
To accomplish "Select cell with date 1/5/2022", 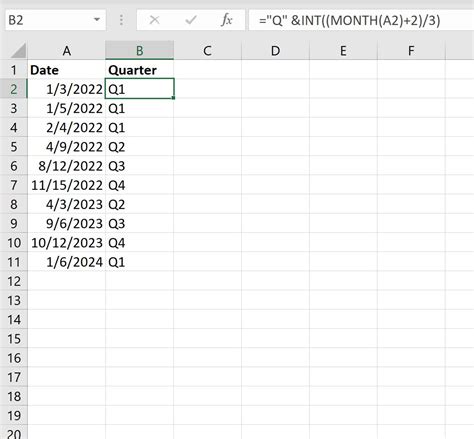I will coord(67,108).
